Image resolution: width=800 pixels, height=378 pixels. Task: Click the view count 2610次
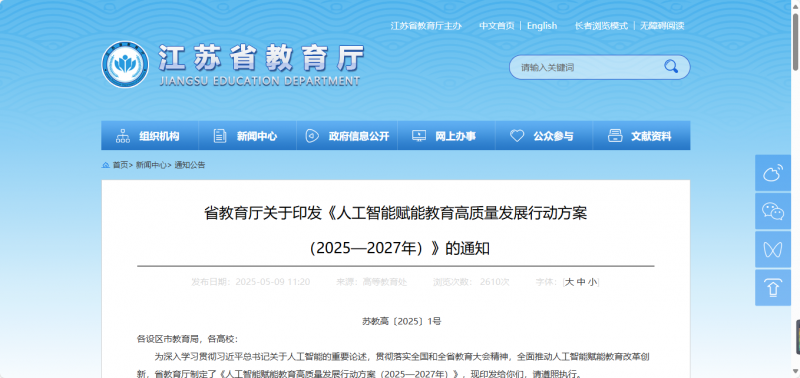tap(494, 282)
